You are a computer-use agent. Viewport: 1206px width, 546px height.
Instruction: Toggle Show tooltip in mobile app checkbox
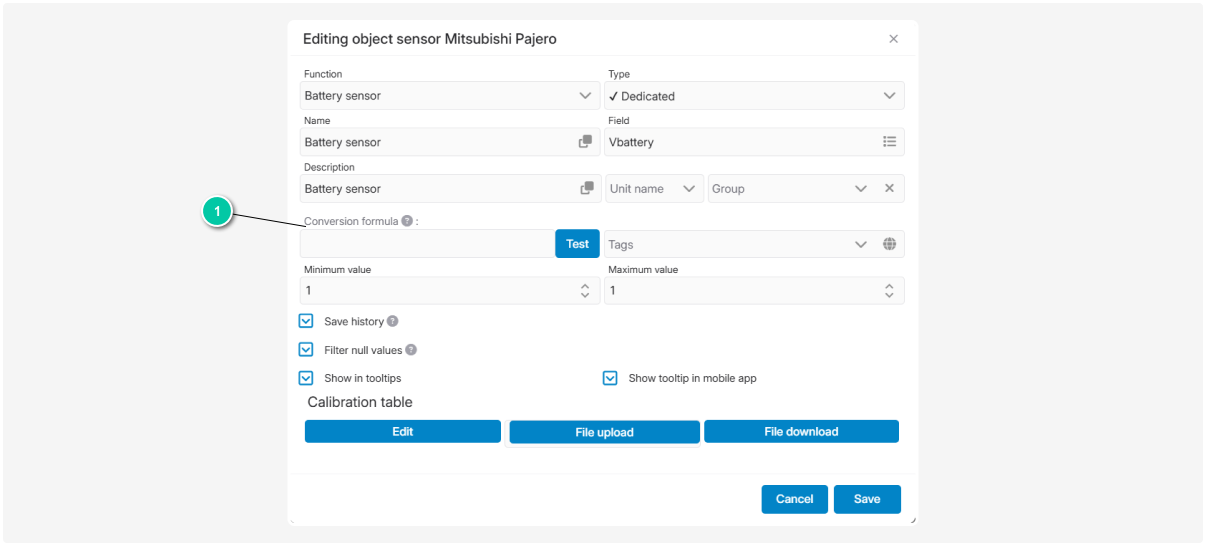610,378
